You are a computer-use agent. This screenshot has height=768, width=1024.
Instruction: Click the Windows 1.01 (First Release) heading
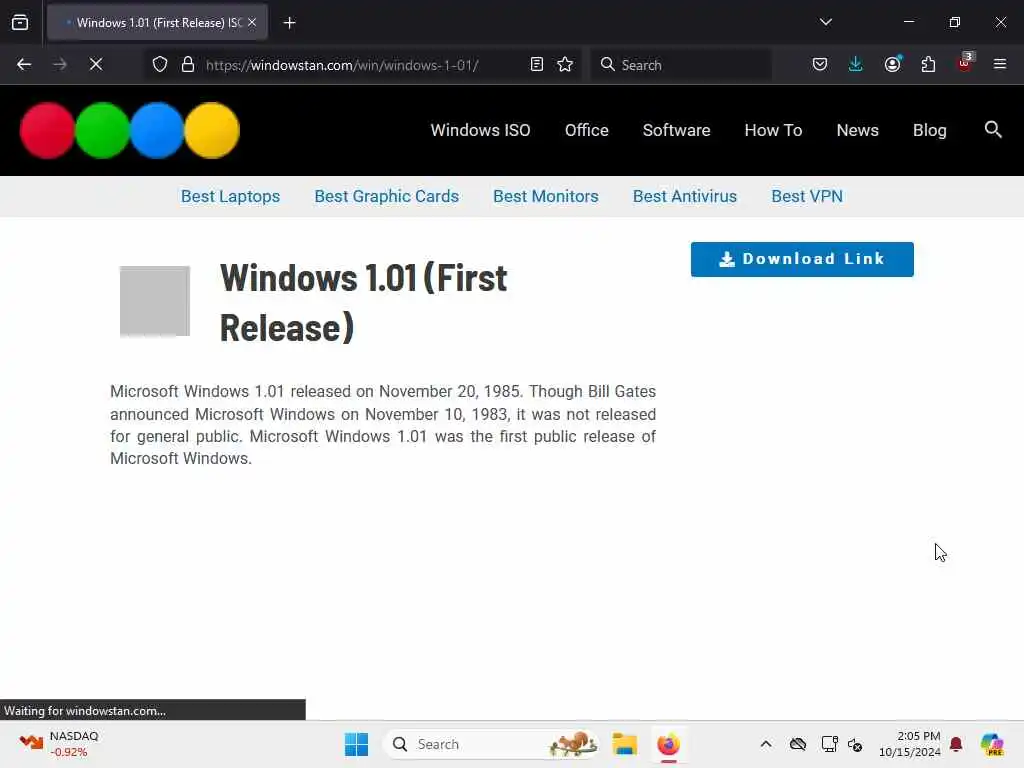pos(363,302)
